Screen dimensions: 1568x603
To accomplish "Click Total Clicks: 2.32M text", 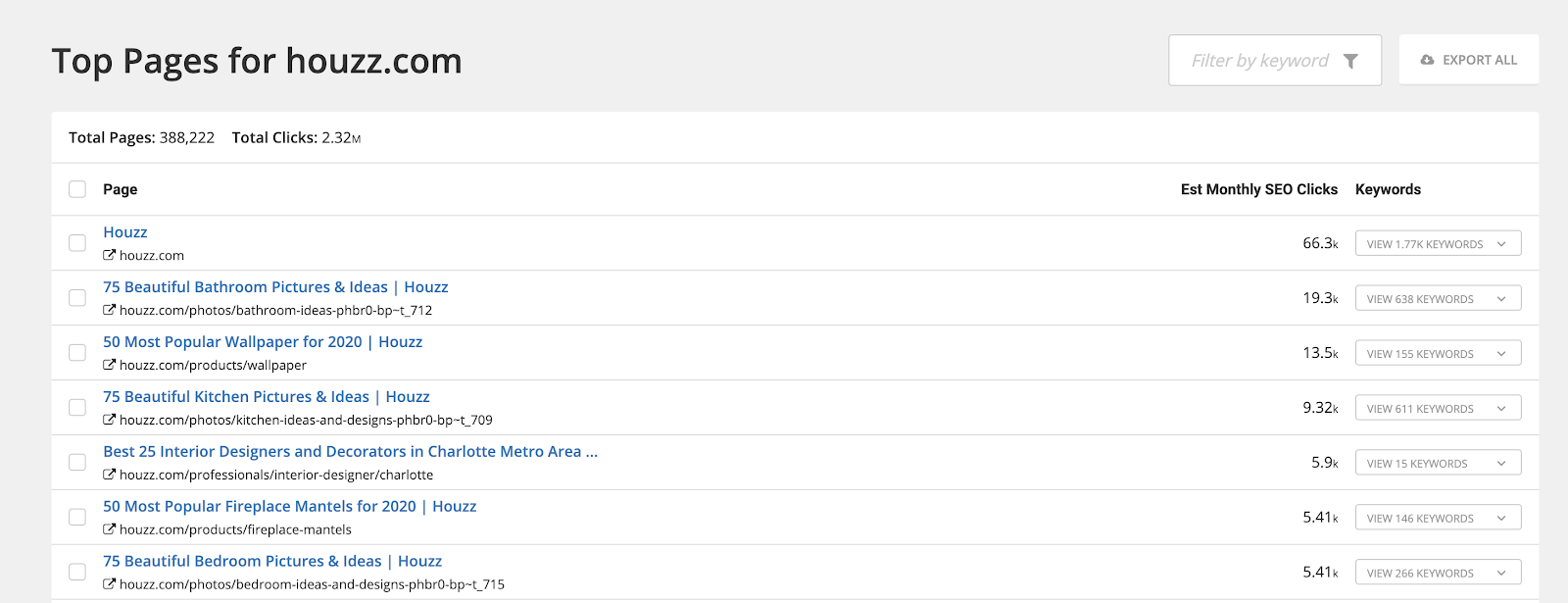I will tap(296, 138).
